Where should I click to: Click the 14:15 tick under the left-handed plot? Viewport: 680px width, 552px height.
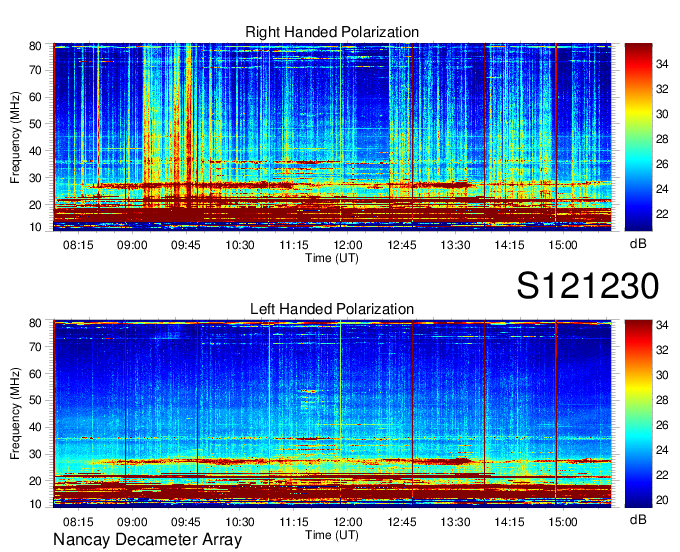[509, 522]
